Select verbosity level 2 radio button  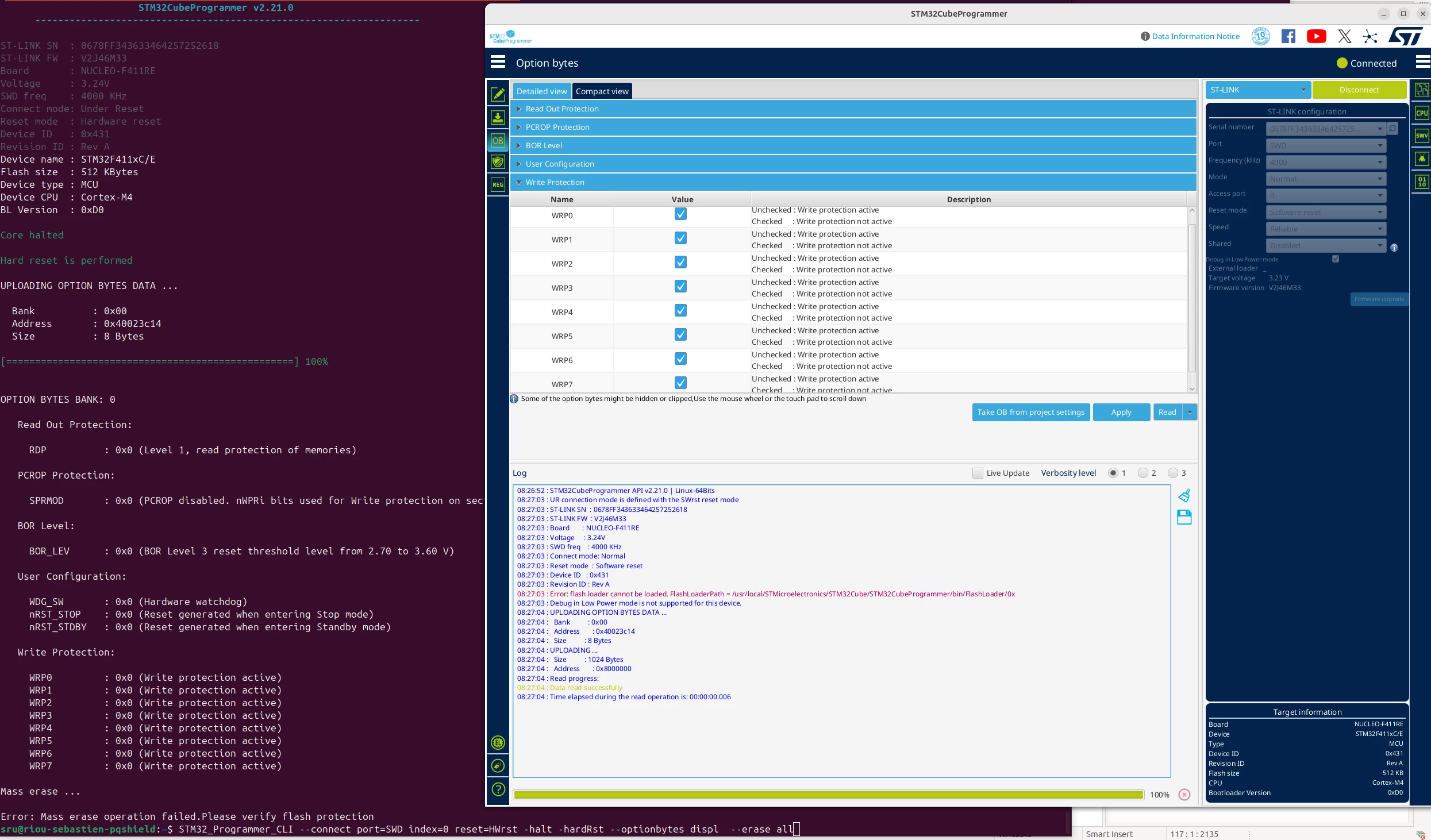click(x=1143, y=473)
